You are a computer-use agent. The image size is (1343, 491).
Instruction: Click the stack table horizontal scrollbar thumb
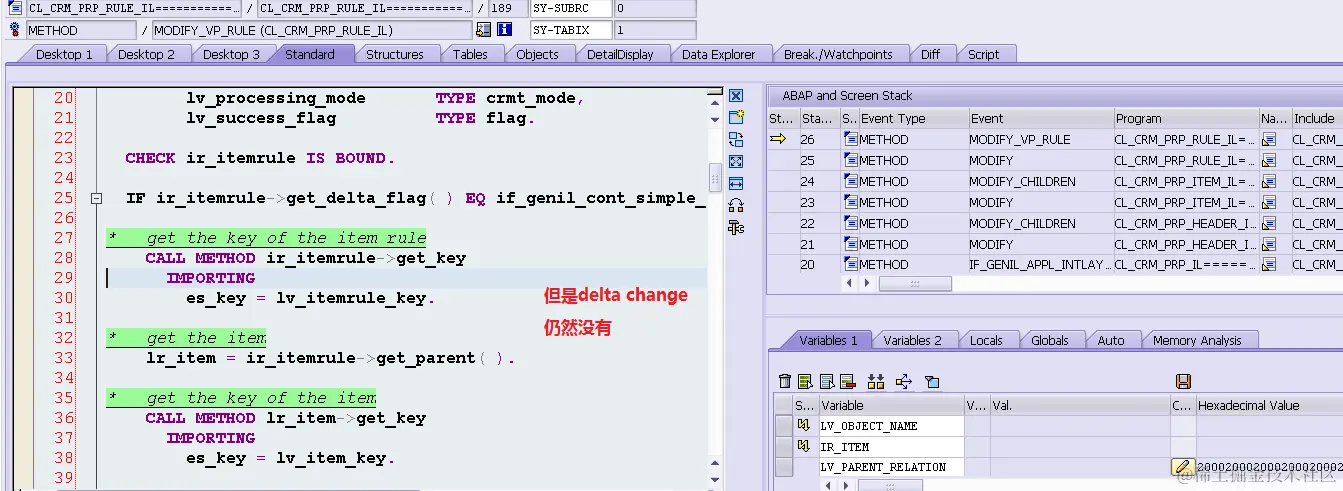(915, 284)
